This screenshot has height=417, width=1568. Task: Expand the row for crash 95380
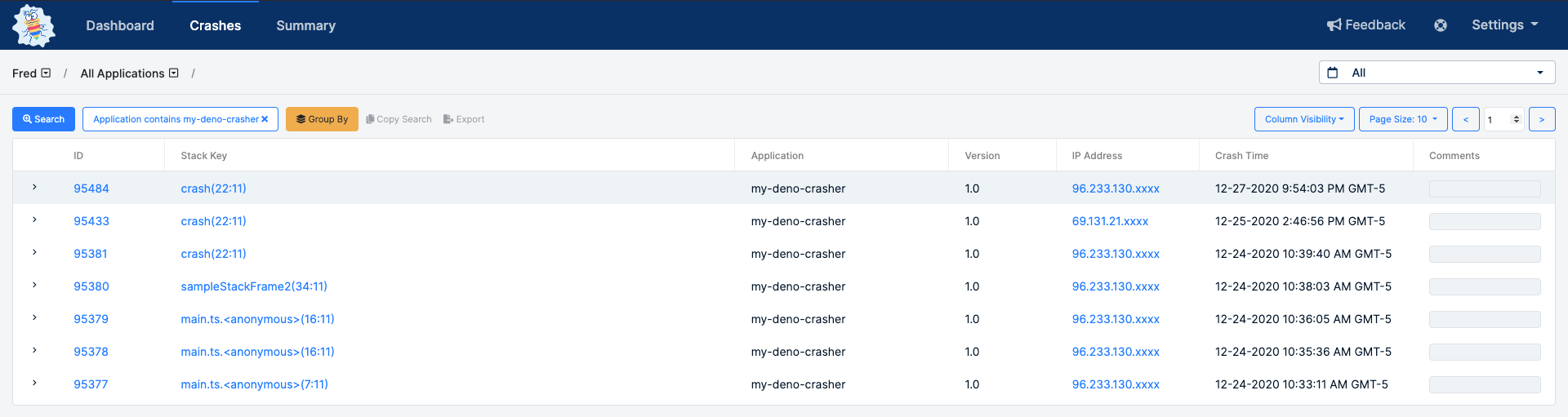tap(34, 286)
